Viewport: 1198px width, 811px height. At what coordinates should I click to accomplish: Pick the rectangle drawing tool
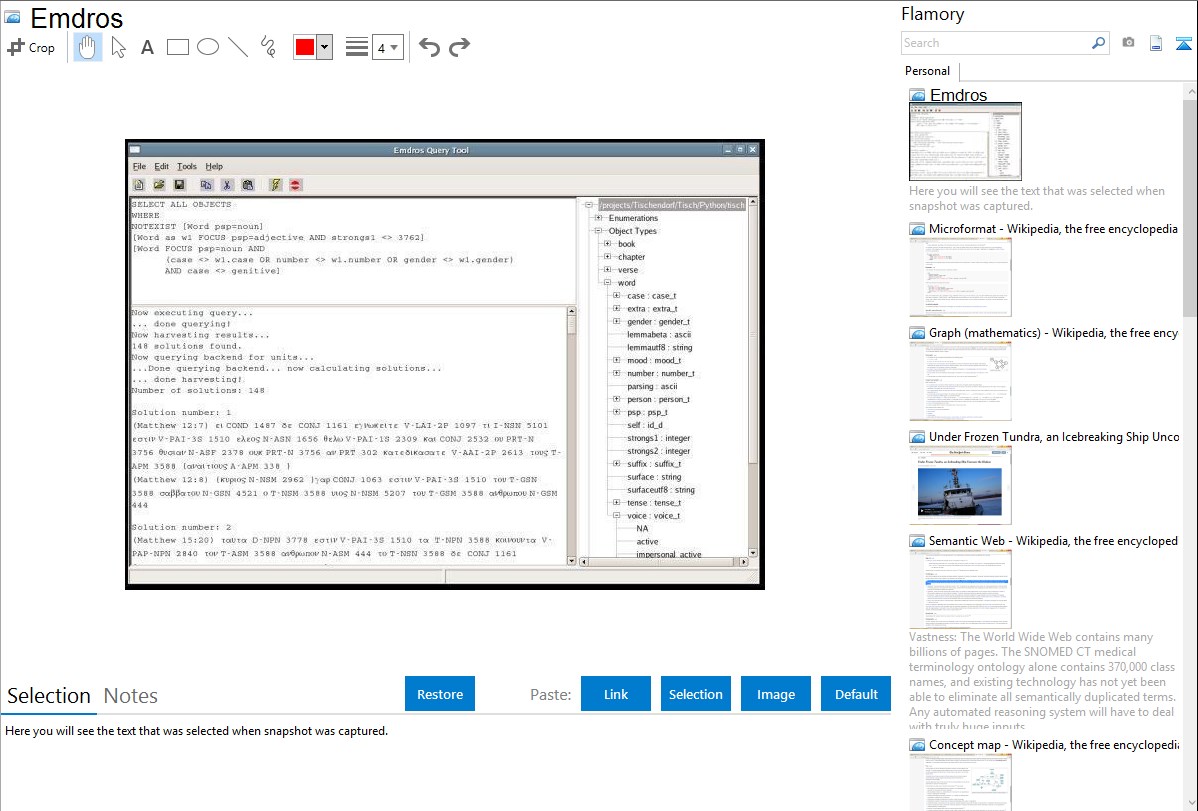coord(177,47)
